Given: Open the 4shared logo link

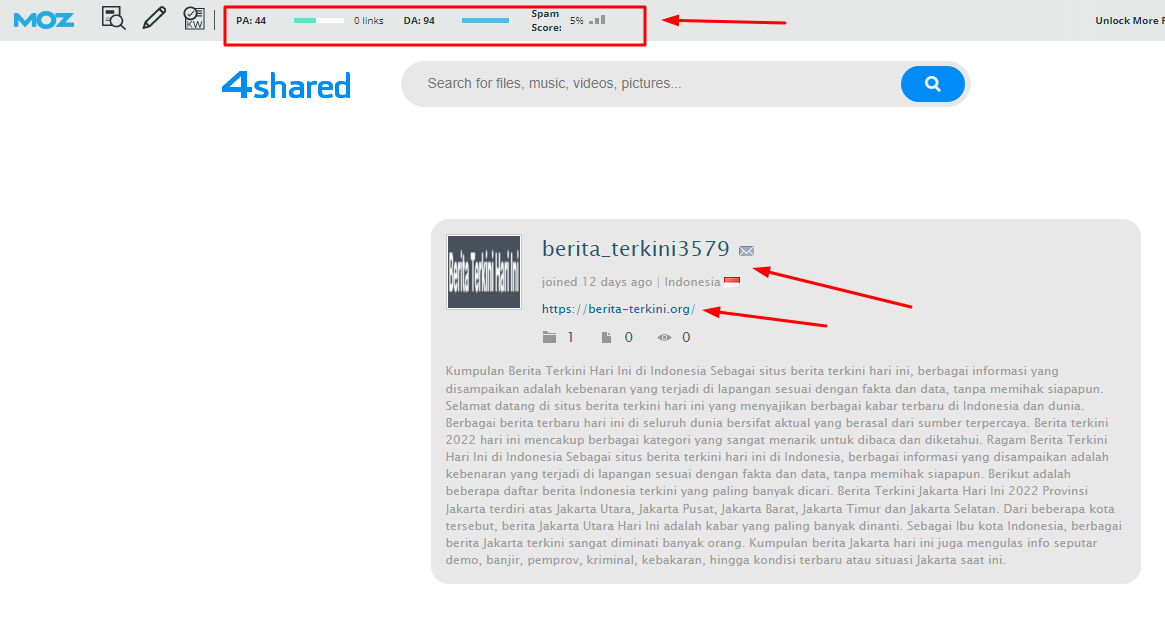Looking at the screenshot, I should (286, 86).
